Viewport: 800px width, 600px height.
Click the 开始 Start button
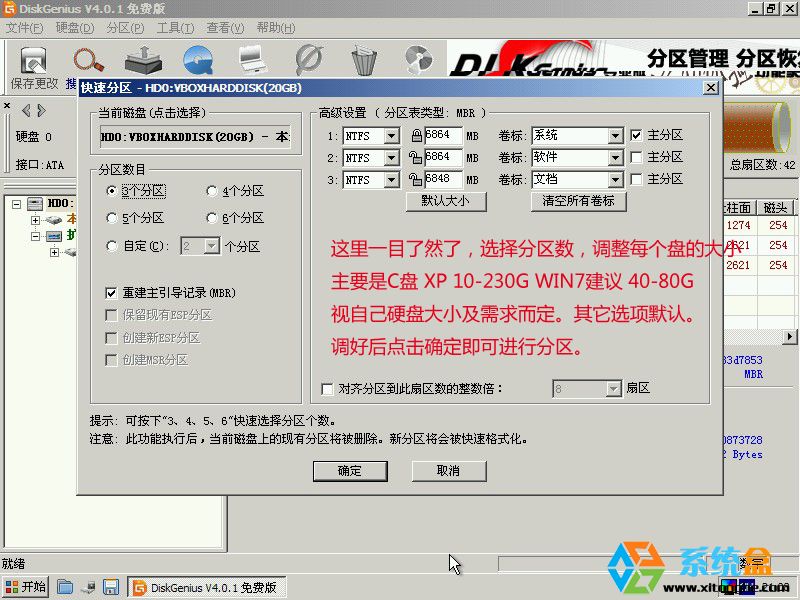[26, 587]
